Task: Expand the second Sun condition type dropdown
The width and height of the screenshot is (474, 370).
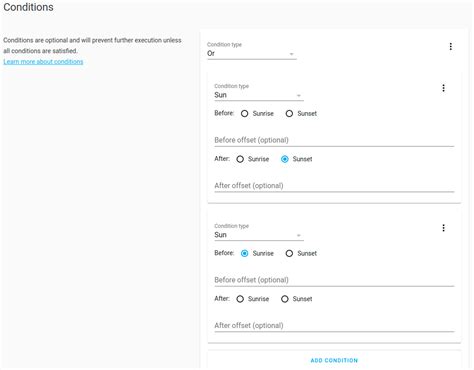Action: (259, 235)
